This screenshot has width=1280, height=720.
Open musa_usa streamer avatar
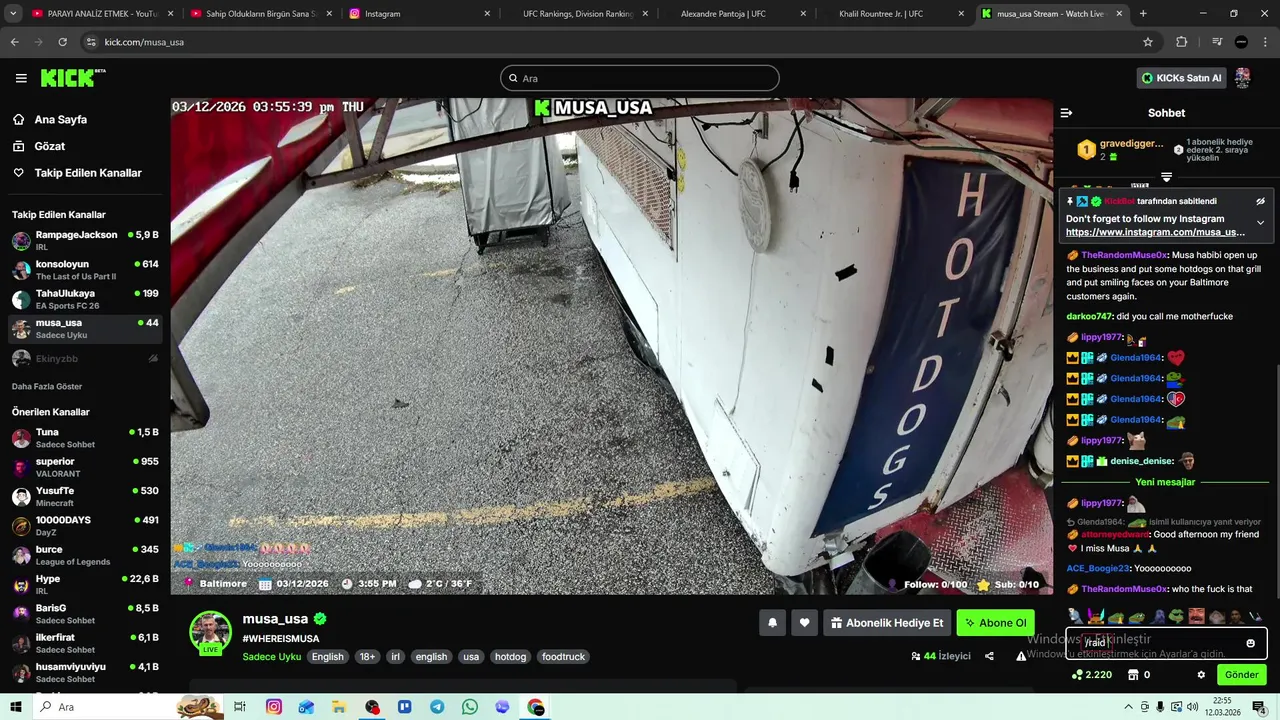point(210,632)
